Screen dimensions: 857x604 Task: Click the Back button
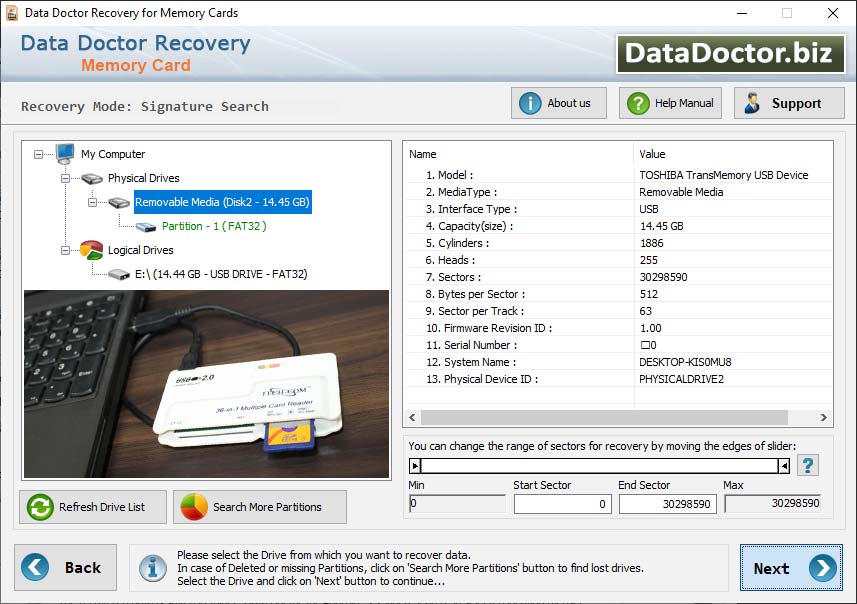pyautogui.click(x=65, y=568)
